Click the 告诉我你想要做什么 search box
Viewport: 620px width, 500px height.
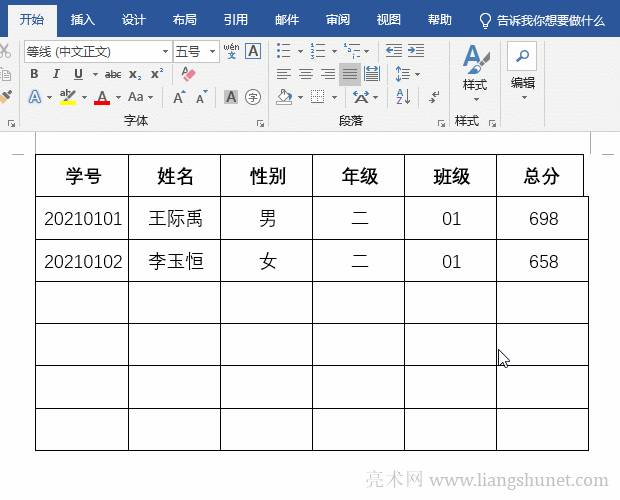[542, 20]
